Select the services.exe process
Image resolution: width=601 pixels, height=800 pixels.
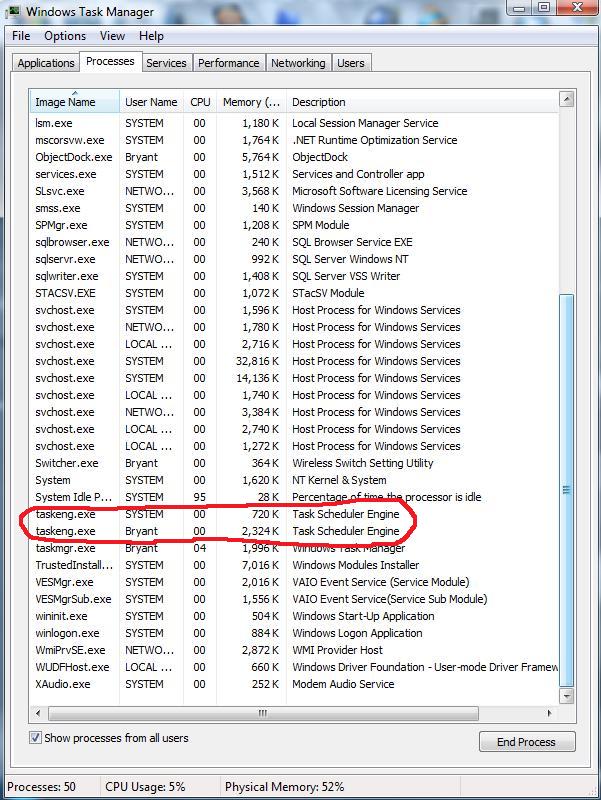pos(294,174)
